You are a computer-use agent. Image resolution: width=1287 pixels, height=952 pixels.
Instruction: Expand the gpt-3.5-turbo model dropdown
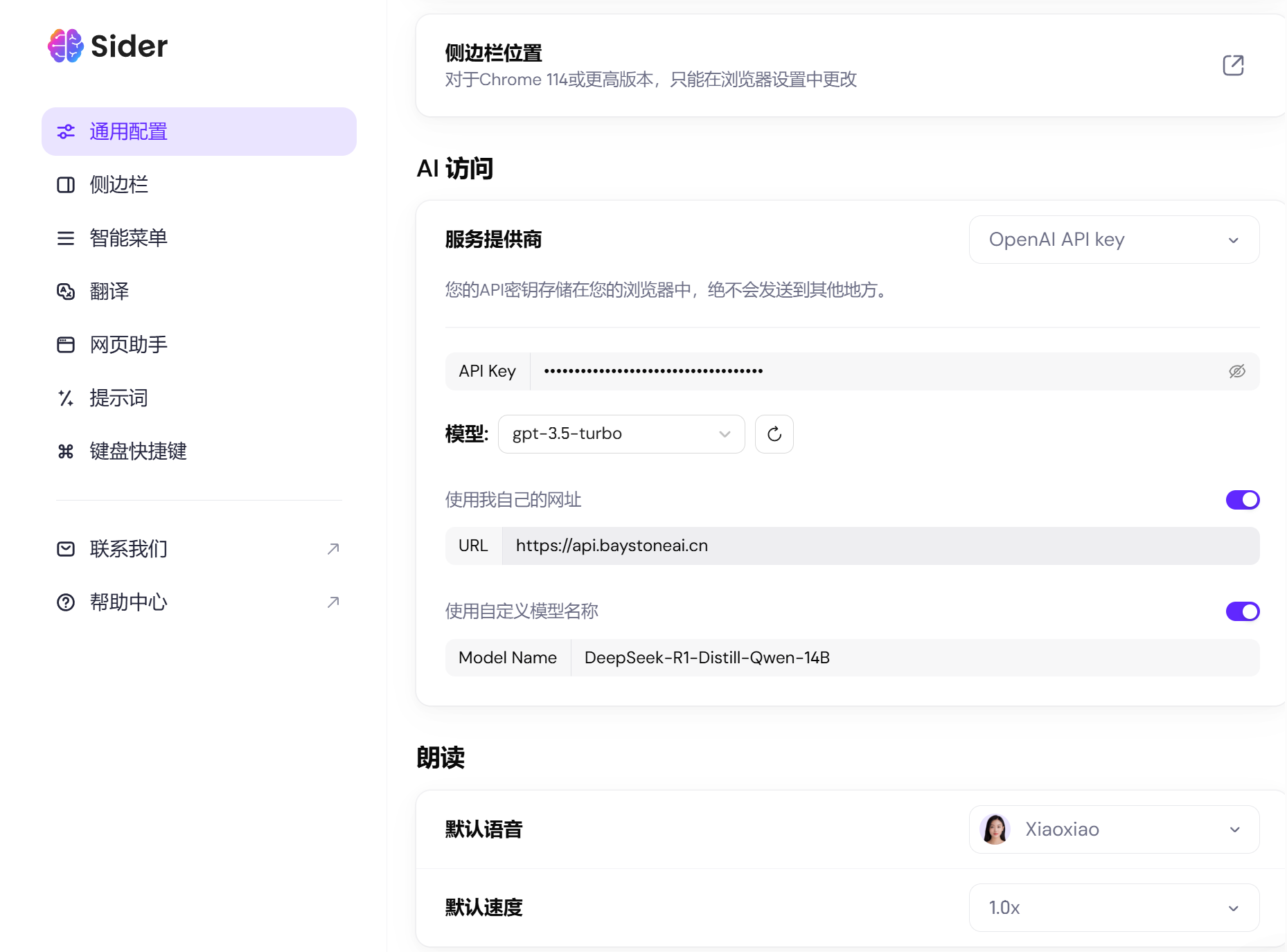point(621,434)
